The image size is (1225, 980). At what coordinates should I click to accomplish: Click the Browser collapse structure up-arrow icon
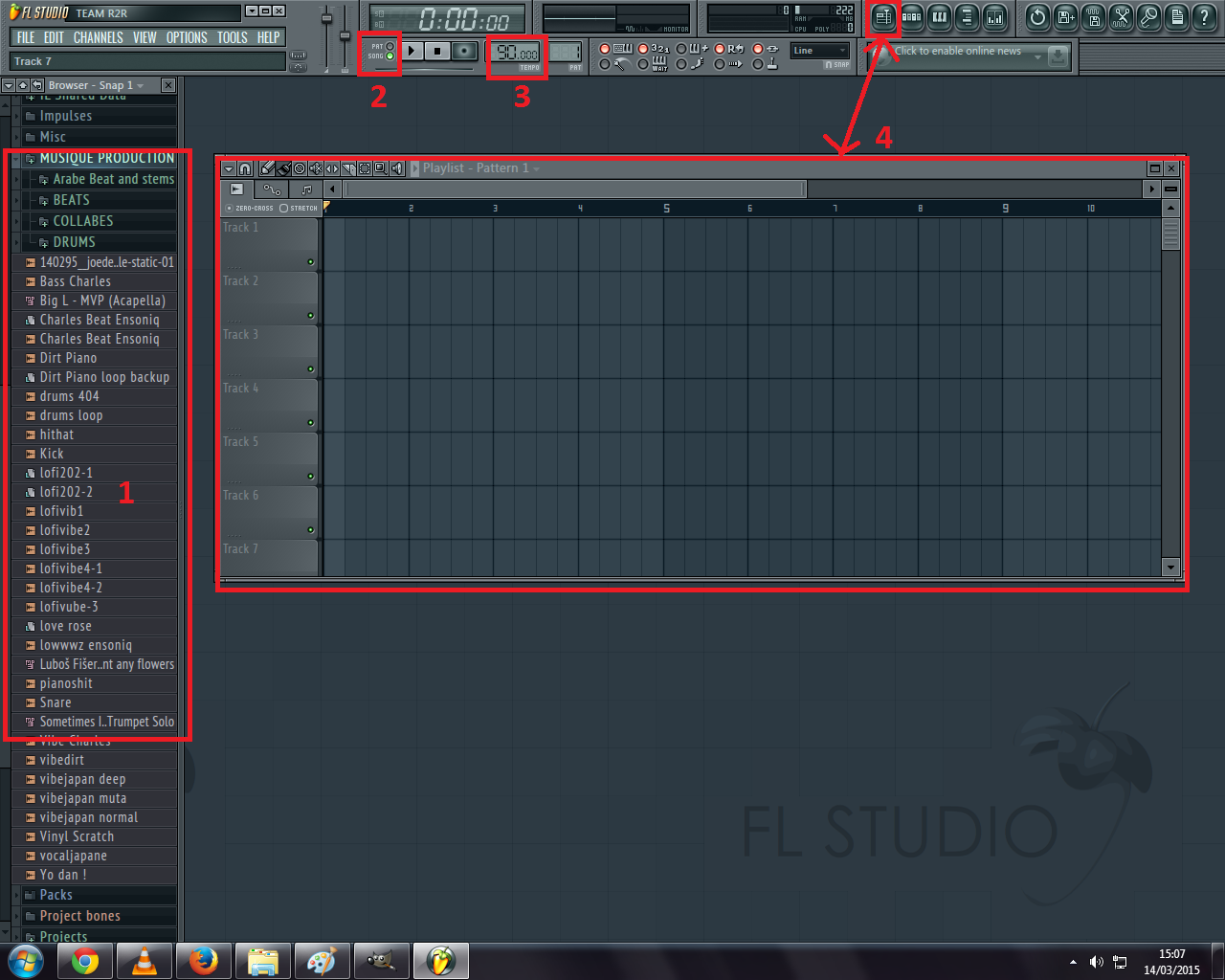click(23, 85)
